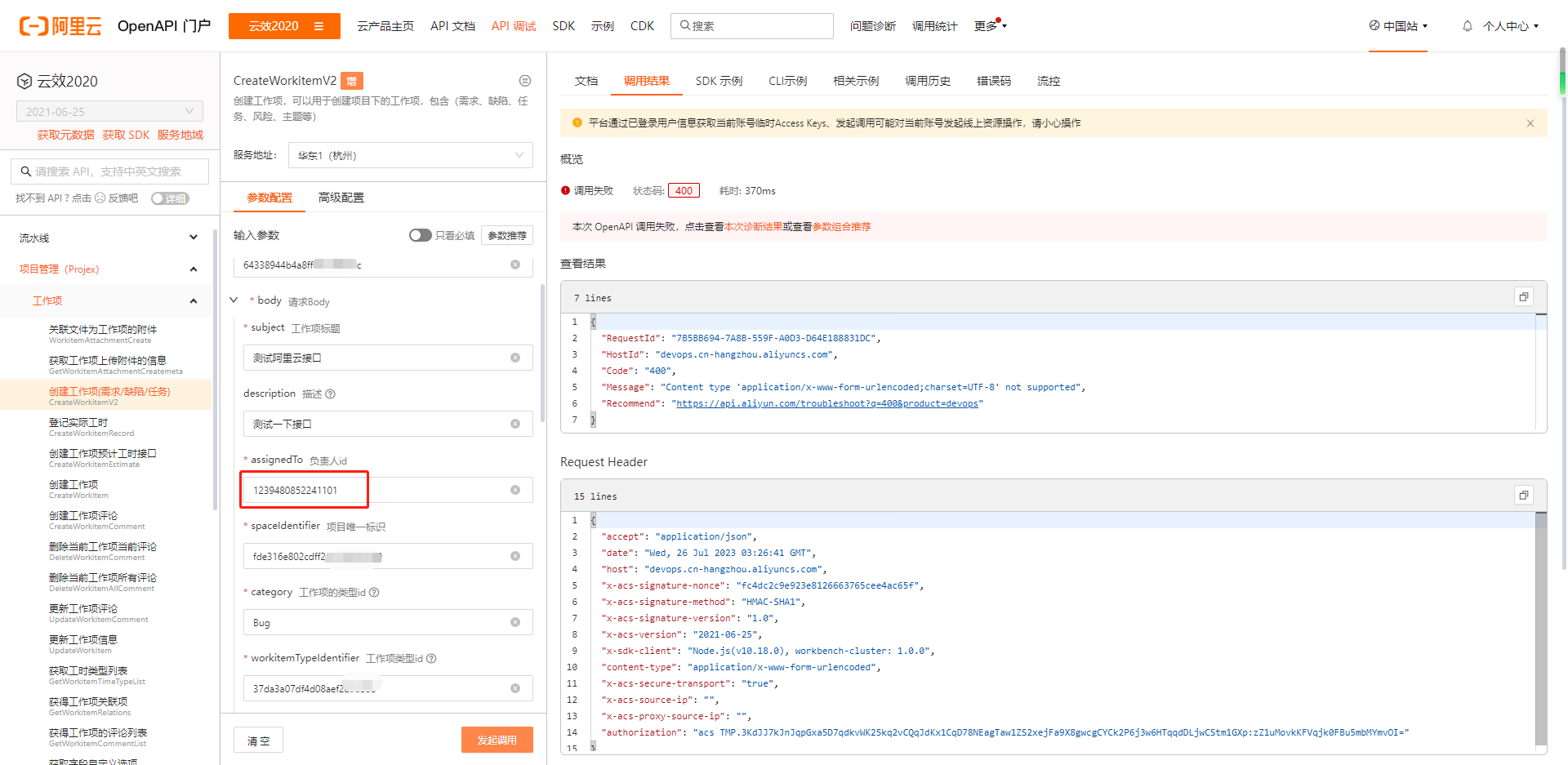This screenshot has width=1568, height=765.
Task: Click the 中国站 globe icon
Action: click(x=1374, y=25)
